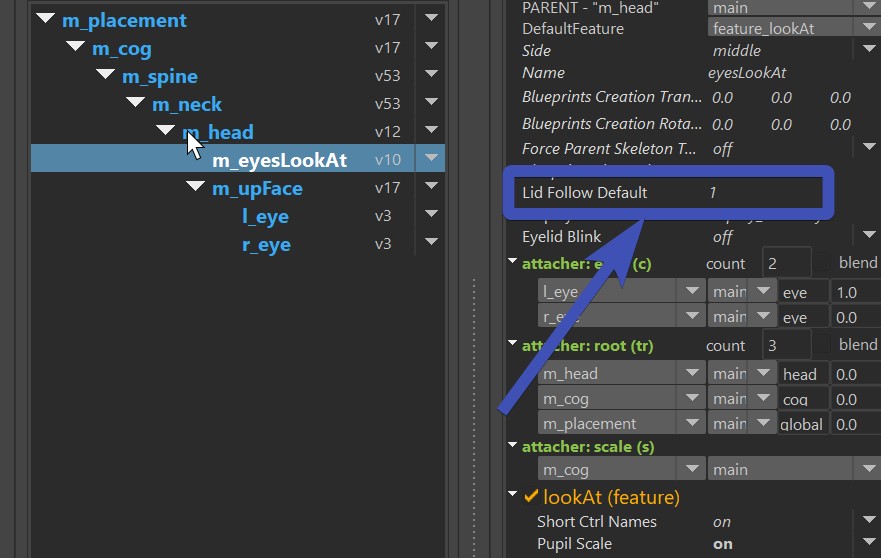Open version arrow next to m_upFace v17
Viewport: 881px width, 558px height.
click(431, 186)
